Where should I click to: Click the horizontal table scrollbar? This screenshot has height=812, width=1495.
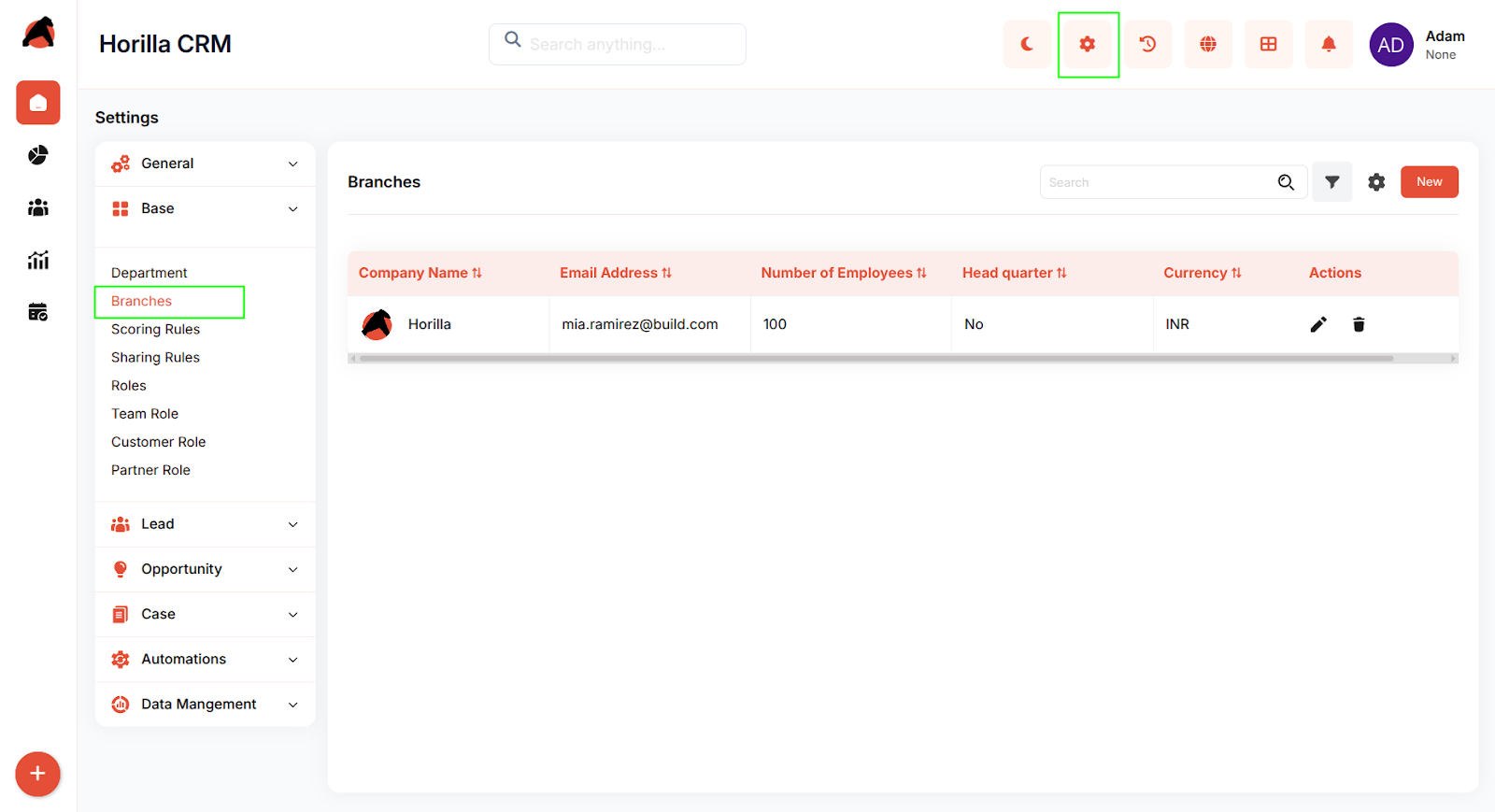pyautogui.click(x=876, y=358)
